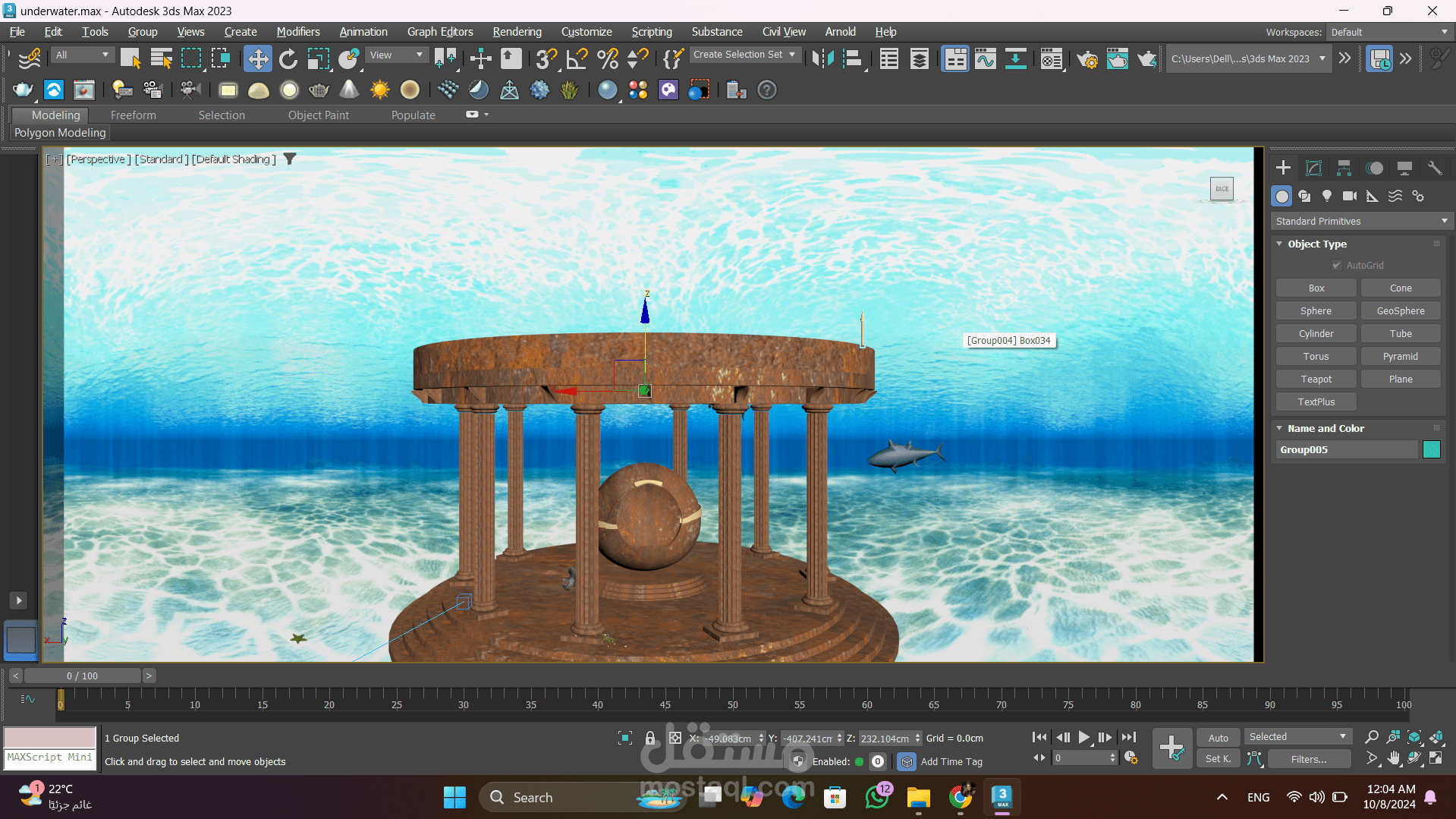Switch to Cameras creation category
The width and height of the screenshot is (1456, 819).
coord(1349,196)
